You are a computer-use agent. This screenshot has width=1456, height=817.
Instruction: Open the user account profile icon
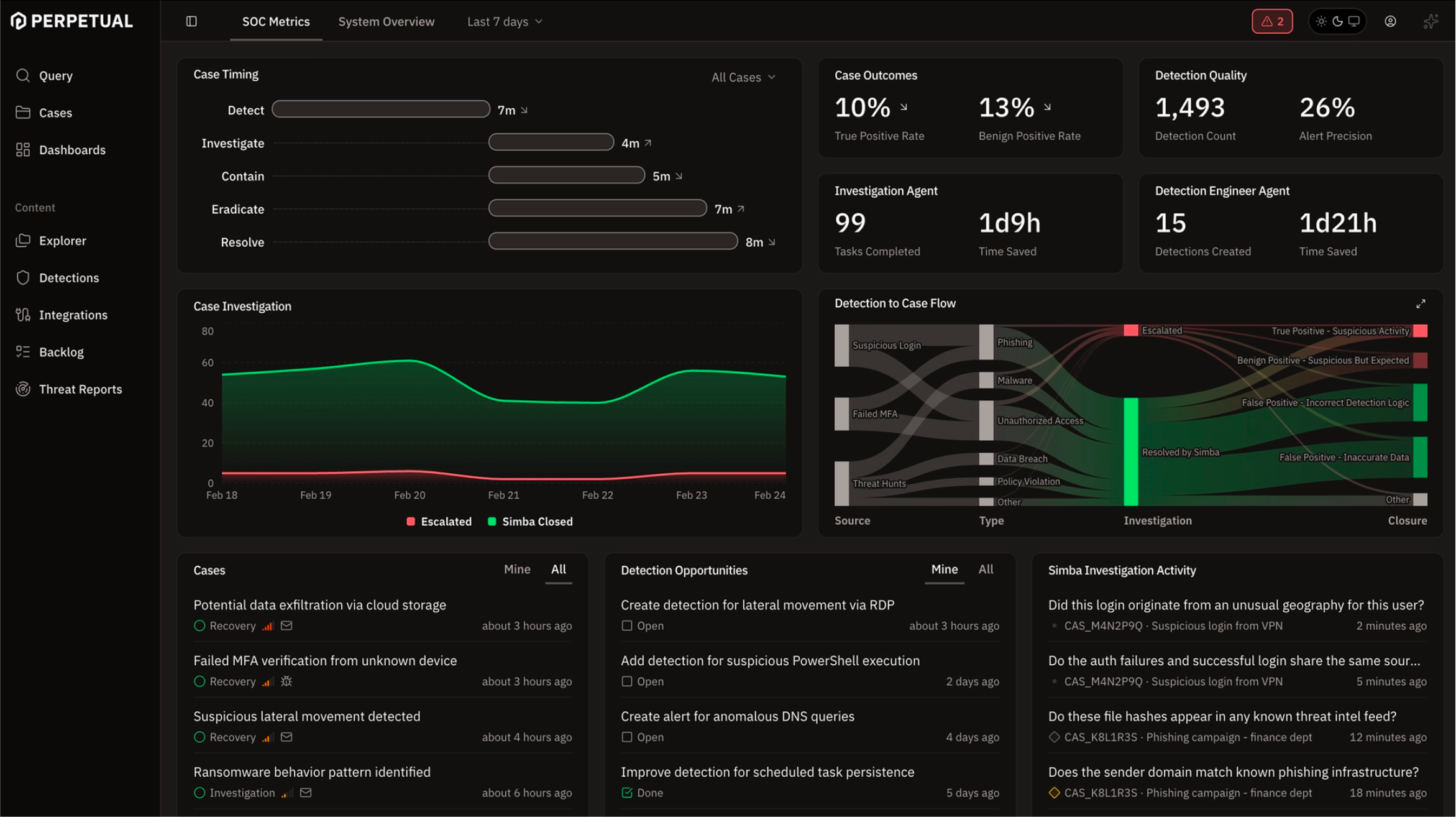tap(1390, 21)
